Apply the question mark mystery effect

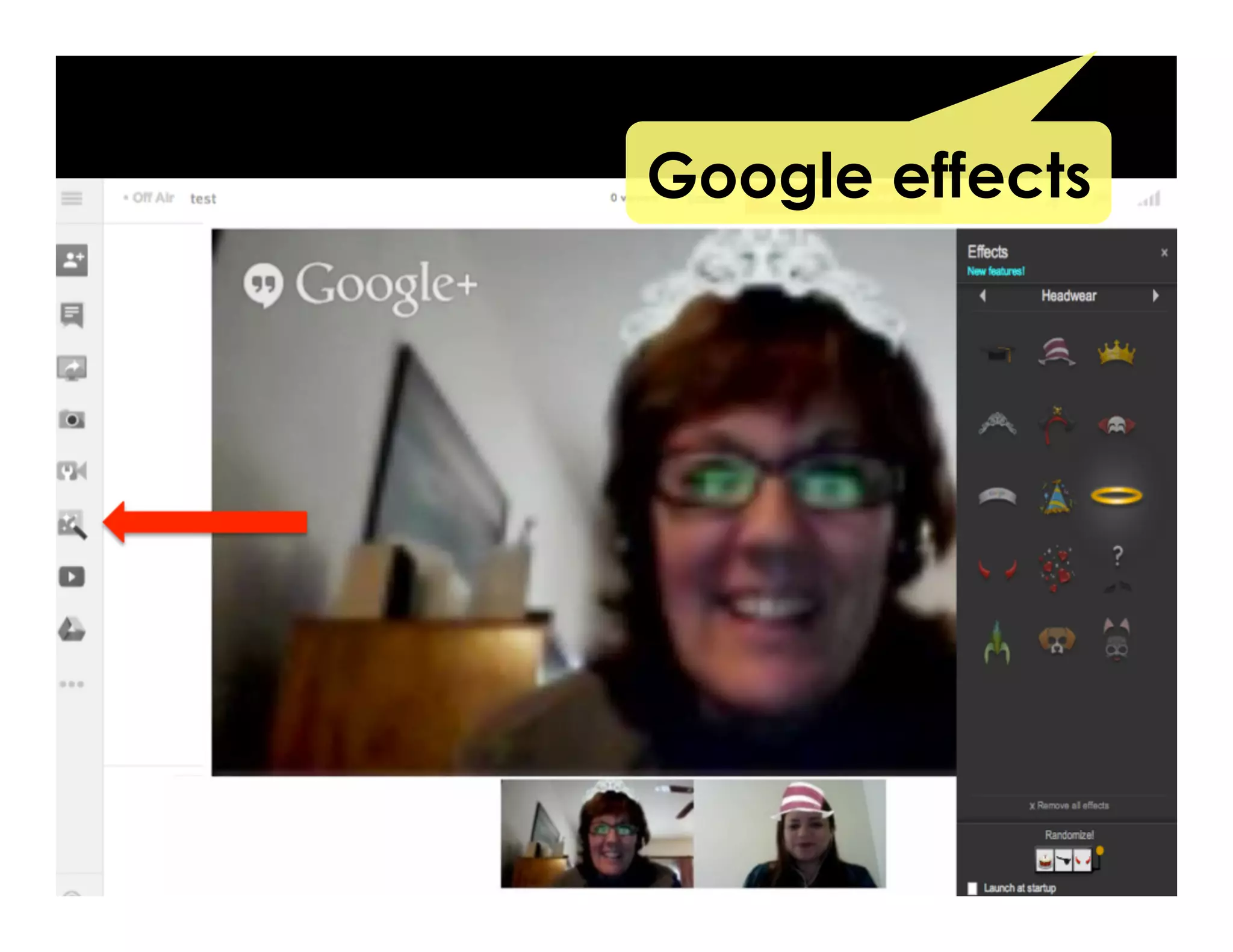[1117, 568]
